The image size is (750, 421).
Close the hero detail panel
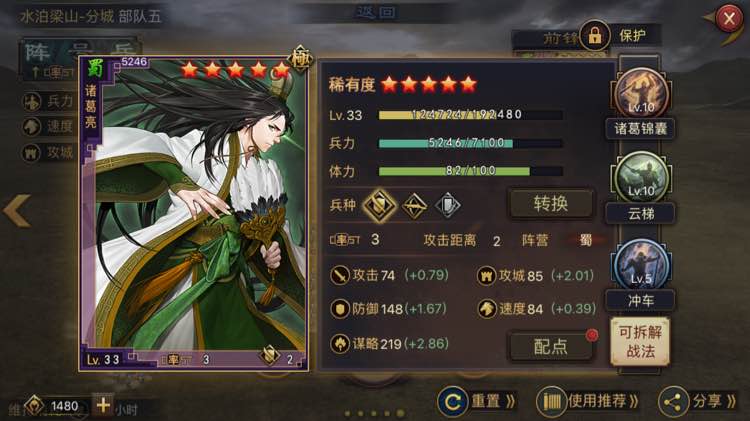[729, 19]
